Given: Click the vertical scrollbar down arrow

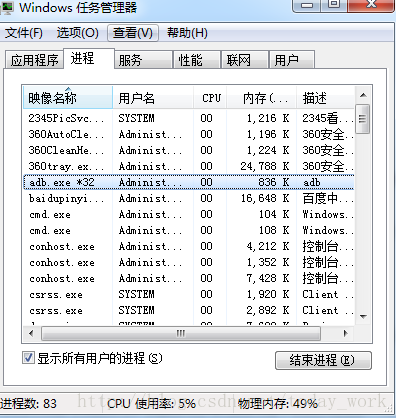Looking at the screenshot, I should pyautogui.click(x=363, y=316).
